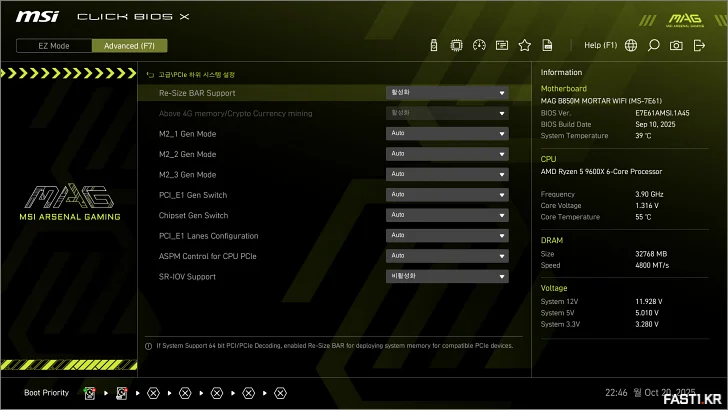This screenshot has width=728, height=410.
Task: Click the MAG Arsenal Gaming logo in sidebar
Action: tap(70, 202)
